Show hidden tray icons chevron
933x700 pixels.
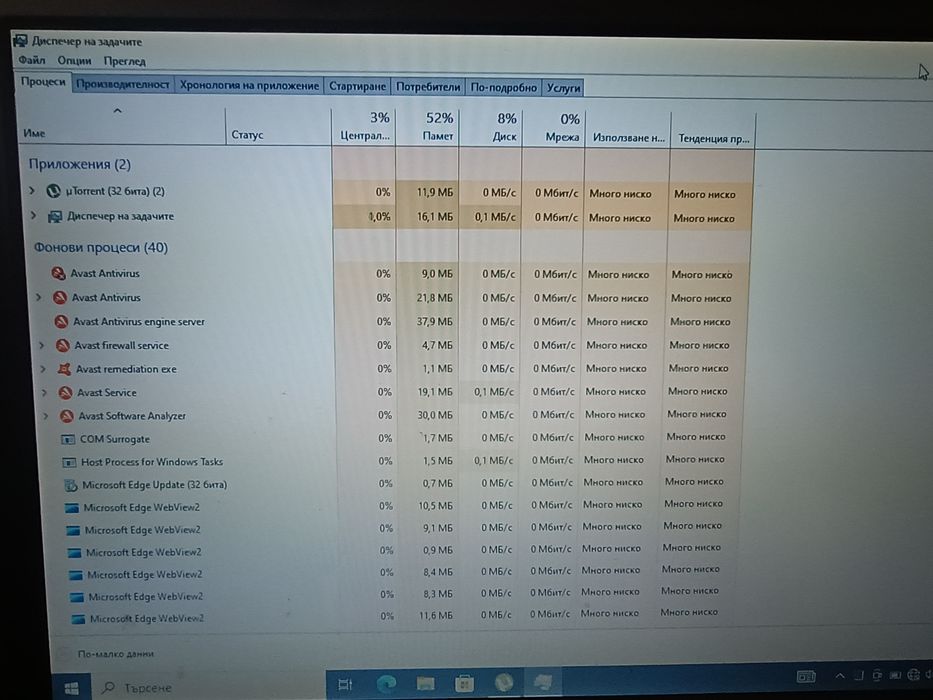(840, 676)
